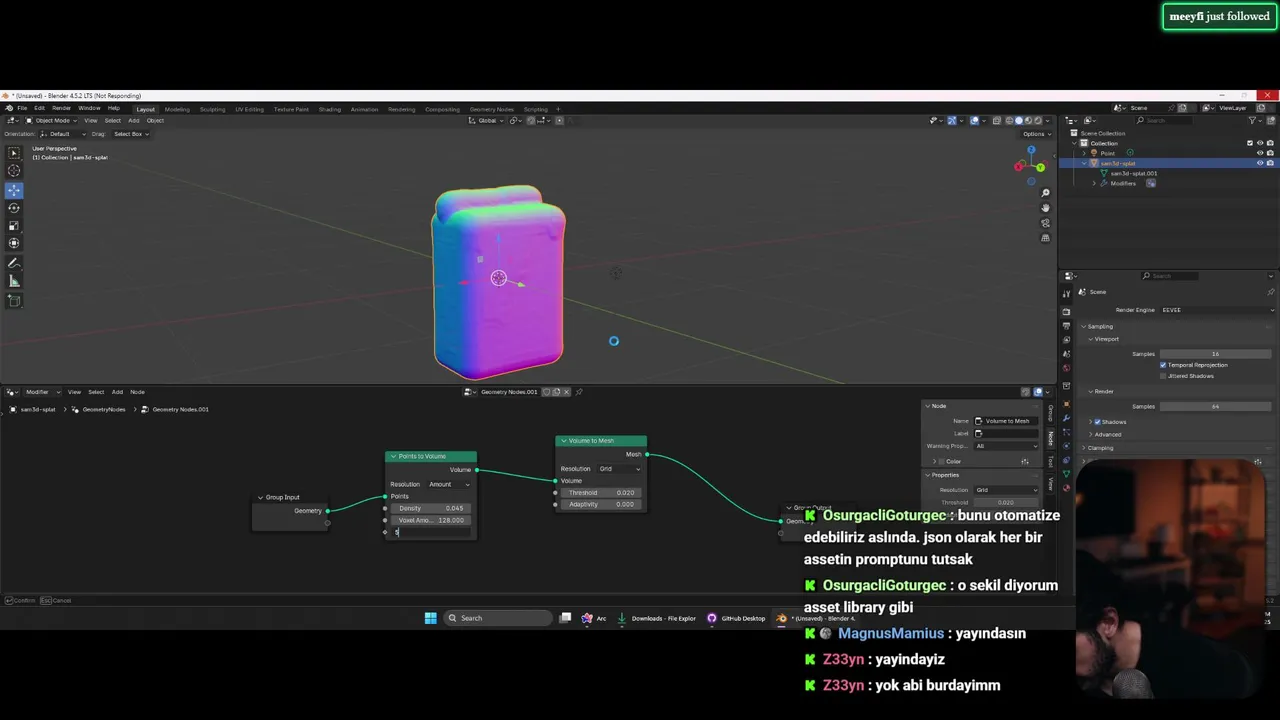
Task: Open the Object Mode dropdown
Action: [x=50, y=121]
